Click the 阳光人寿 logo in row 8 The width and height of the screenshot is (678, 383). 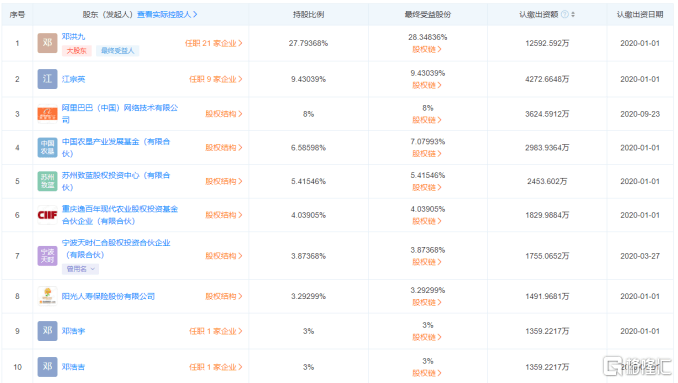[x=47, y=296]
